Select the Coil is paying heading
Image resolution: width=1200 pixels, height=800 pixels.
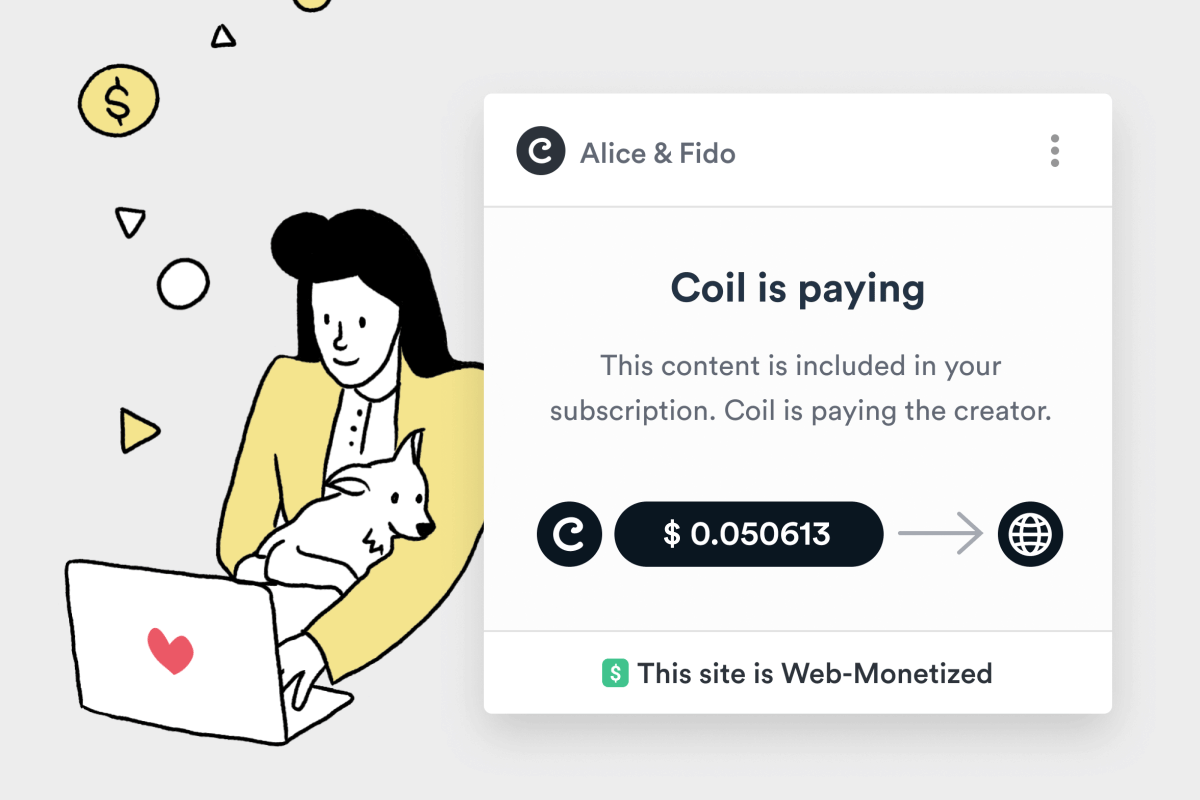(x=797, y=289)
